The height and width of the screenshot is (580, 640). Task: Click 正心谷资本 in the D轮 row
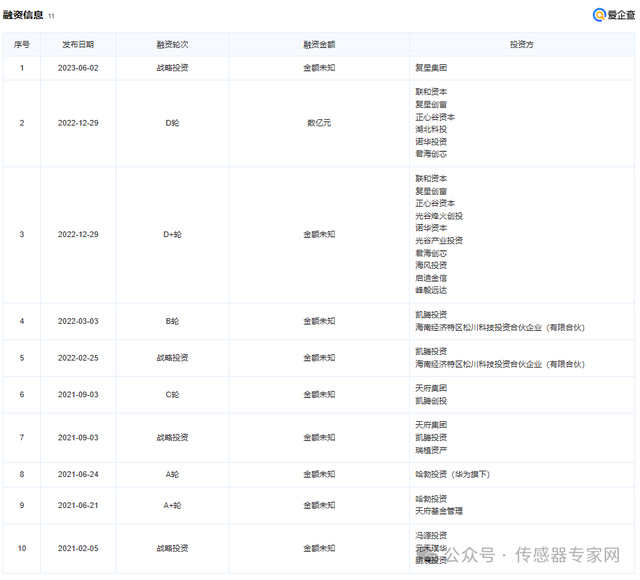click(435, 117)
